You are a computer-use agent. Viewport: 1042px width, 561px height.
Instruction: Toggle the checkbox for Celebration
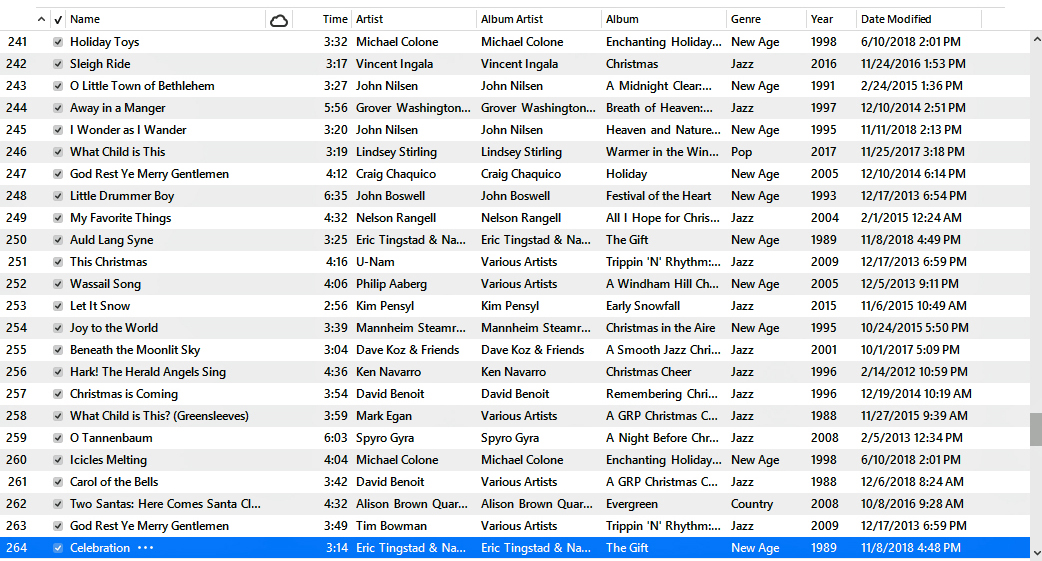coord(58,548)
